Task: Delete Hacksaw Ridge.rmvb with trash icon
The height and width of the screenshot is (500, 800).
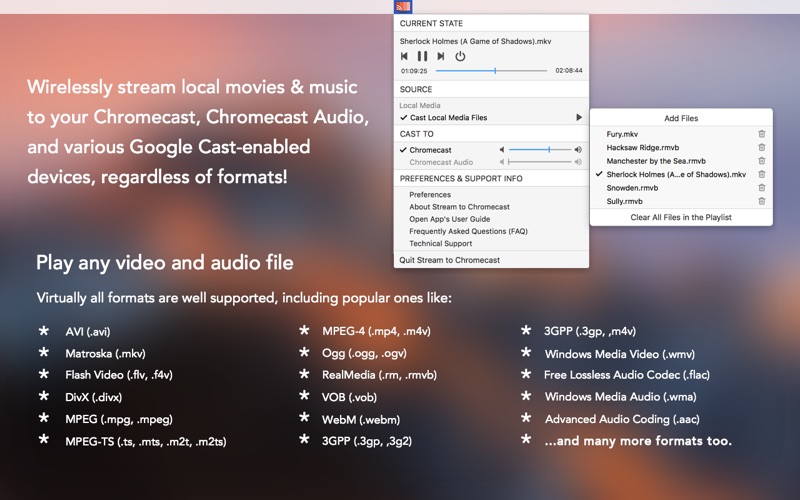Action: coord(762,147)
